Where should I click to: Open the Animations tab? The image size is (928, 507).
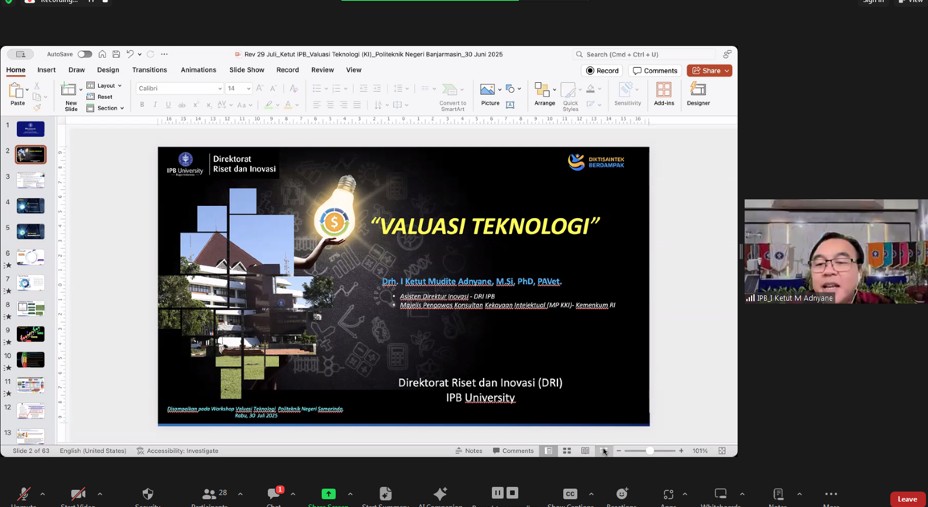[198, 70]
